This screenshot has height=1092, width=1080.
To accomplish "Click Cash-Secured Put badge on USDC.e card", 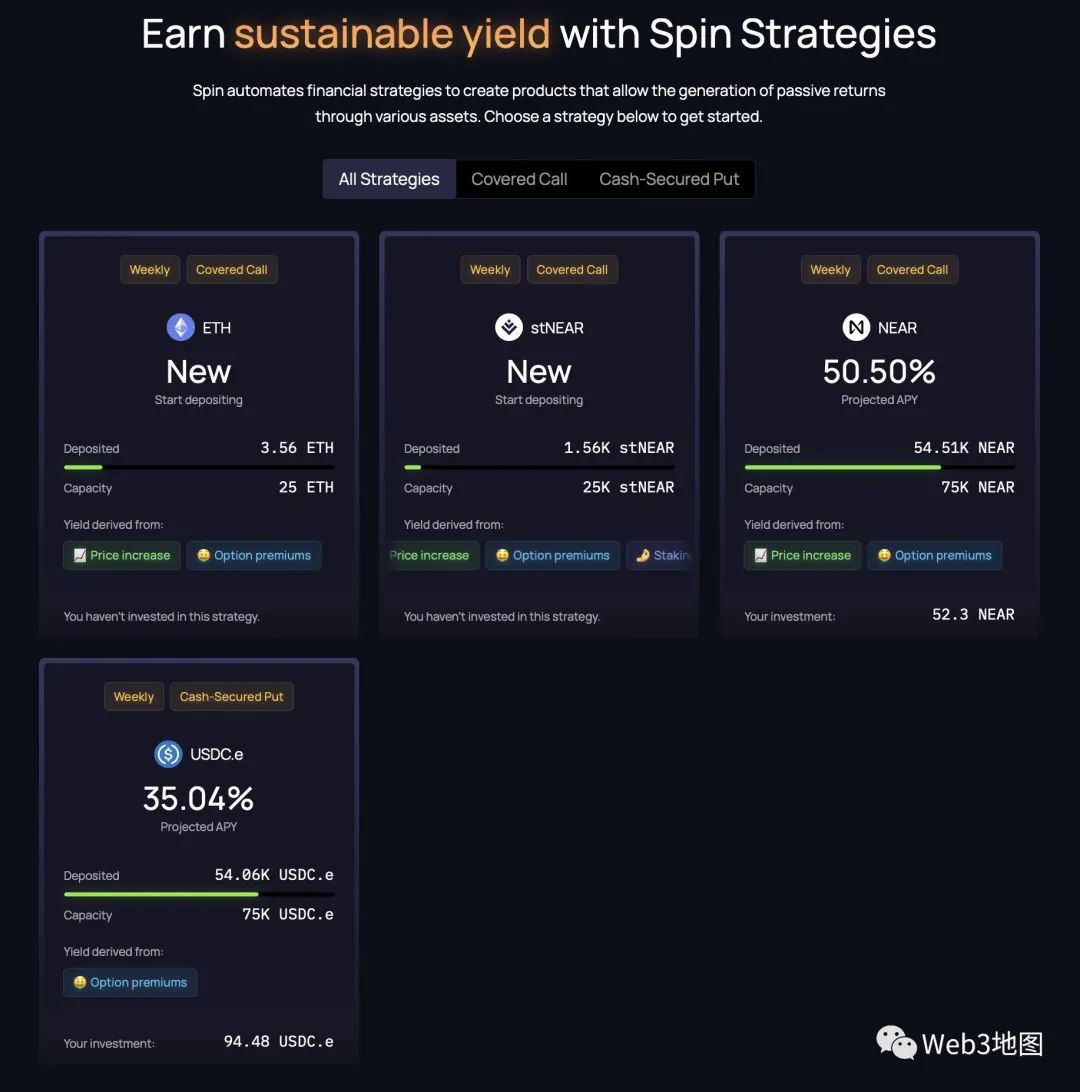I will coord(232,697).
